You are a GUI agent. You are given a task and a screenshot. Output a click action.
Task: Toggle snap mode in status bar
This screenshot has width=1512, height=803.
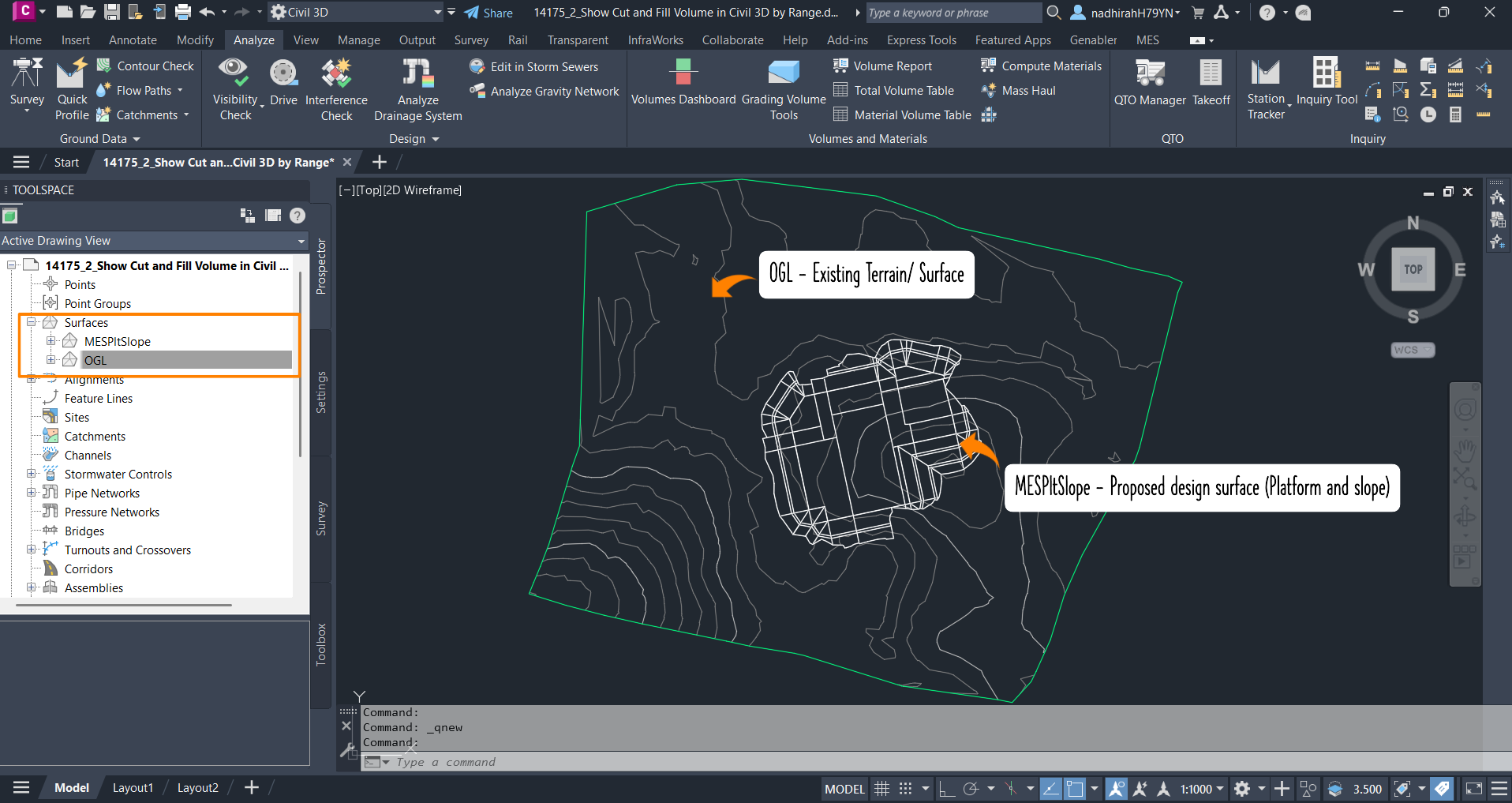[x=905, y=789]
